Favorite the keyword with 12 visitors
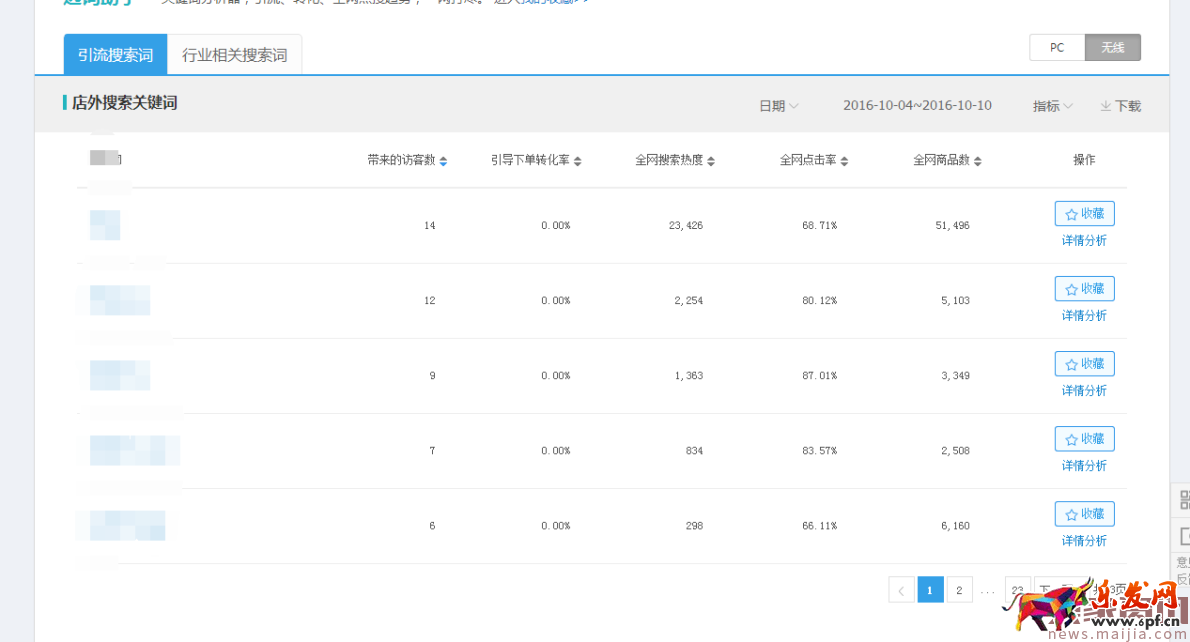1190x642 pixels. coord(1084,289)
